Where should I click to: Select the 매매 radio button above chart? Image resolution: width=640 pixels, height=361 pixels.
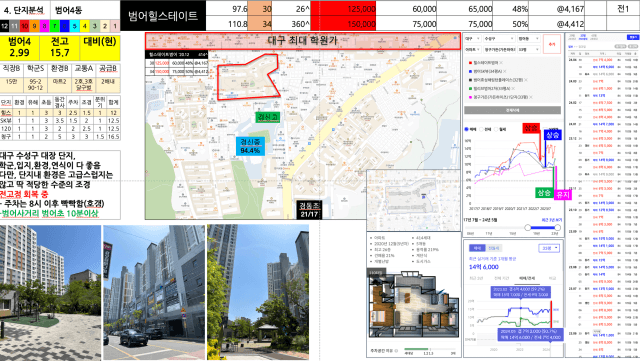pos(467,129)
